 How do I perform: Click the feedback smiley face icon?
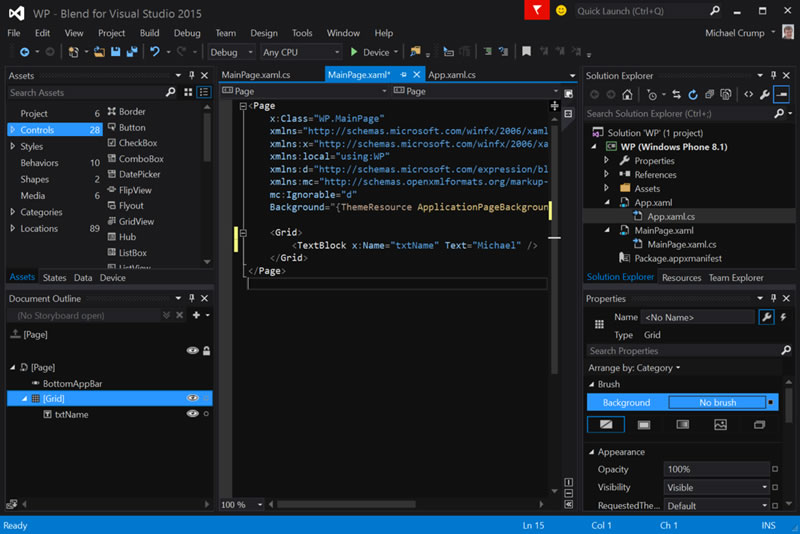click(x=561, y=10)
